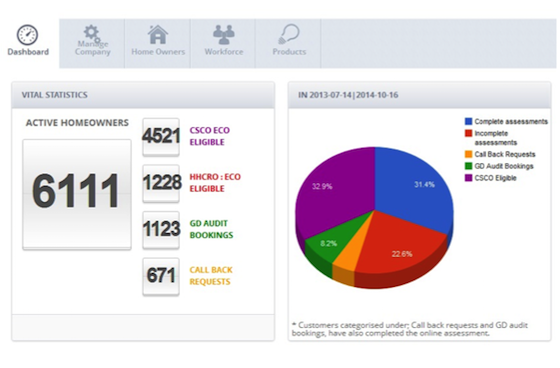The image size is (560, 368).
Task: Click the purple CSCO Eligible legend swatch
Action: [468, 178]
